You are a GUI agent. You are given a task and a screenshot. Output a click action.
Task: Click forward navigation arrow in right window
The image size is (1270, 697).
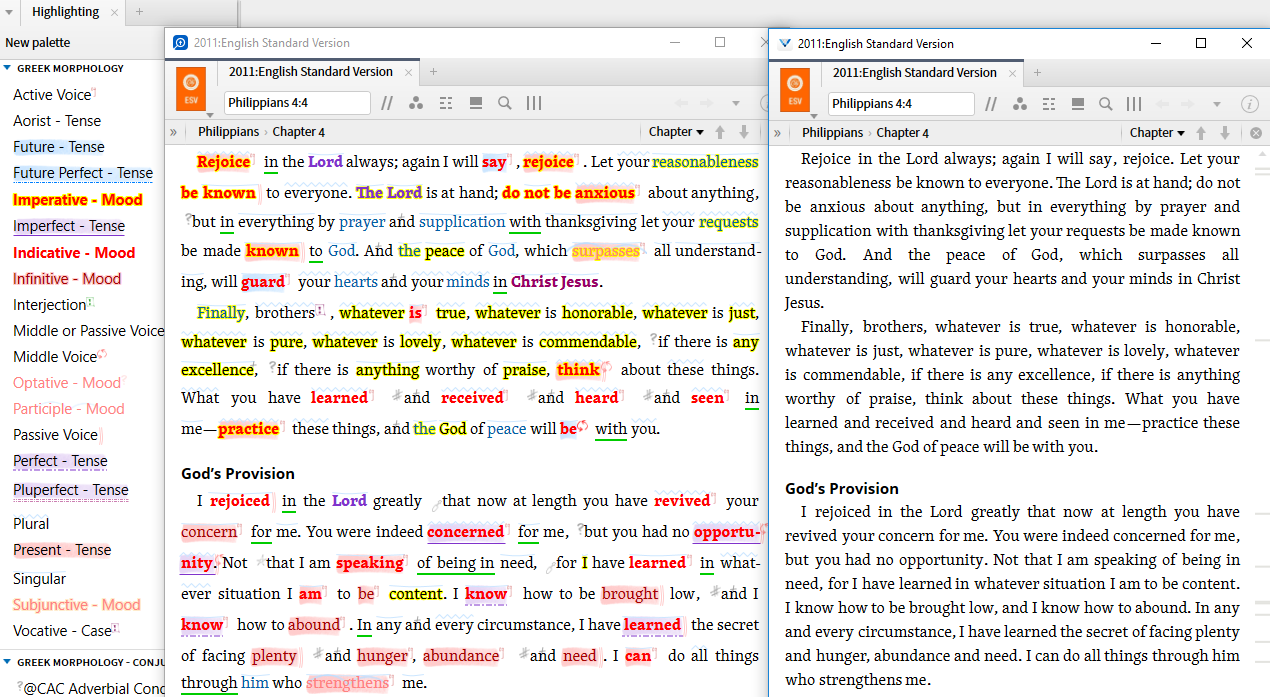point(1190,104)
